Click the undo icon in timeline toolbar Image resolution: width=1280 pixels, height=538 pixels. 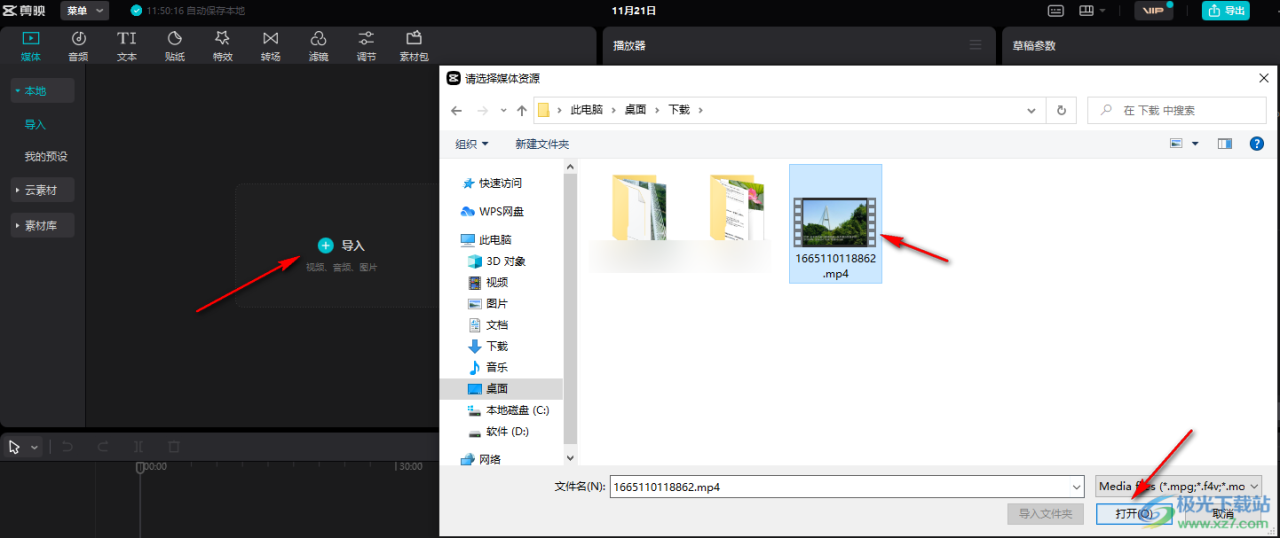(68, 447)
